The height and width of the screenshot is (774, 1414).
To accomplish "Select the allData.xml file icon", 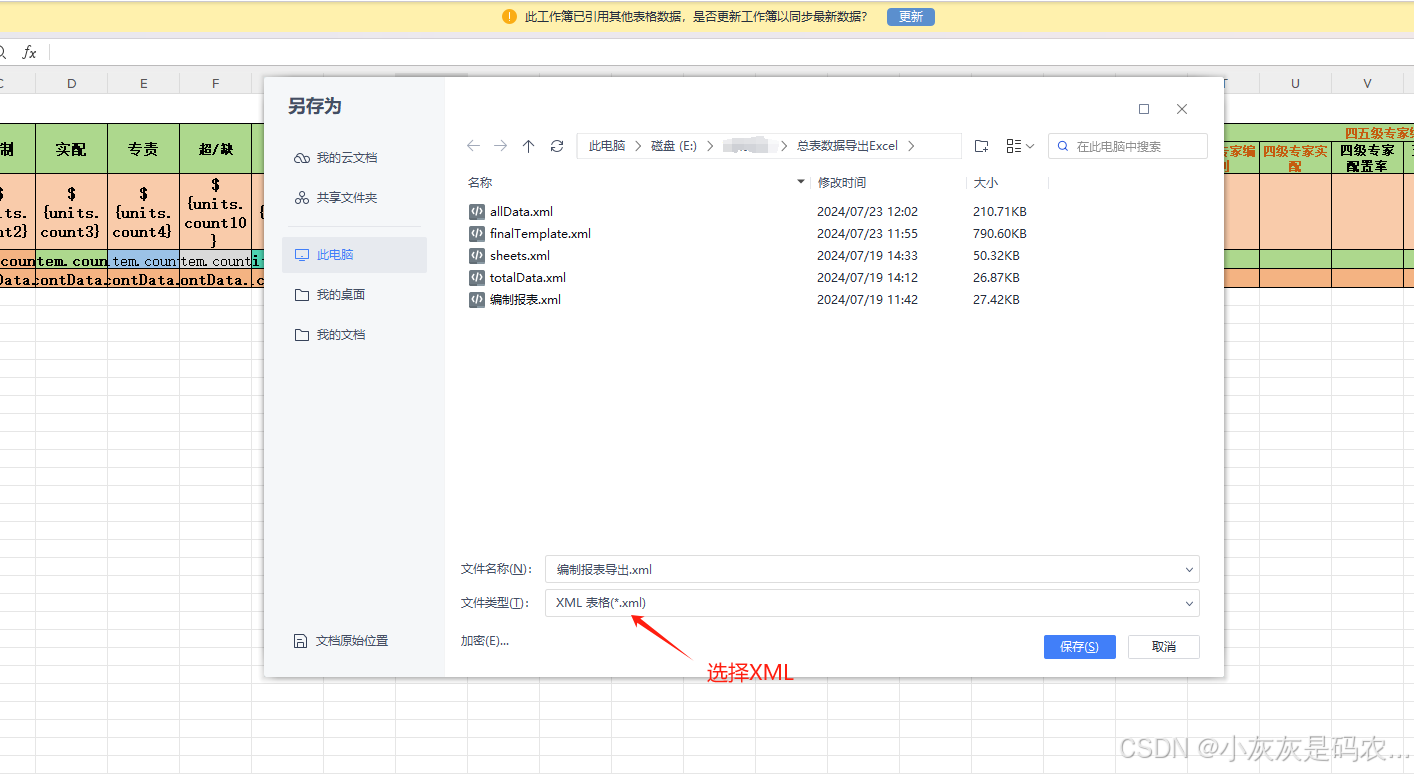I will point(477,212).
